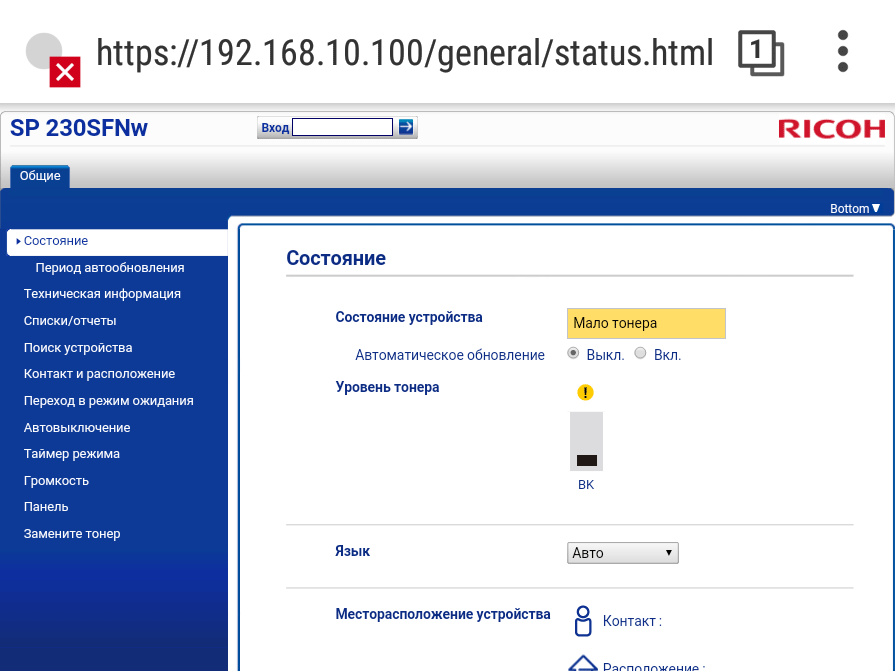Open Громкость settings in sidebar

tap(56, 480)
